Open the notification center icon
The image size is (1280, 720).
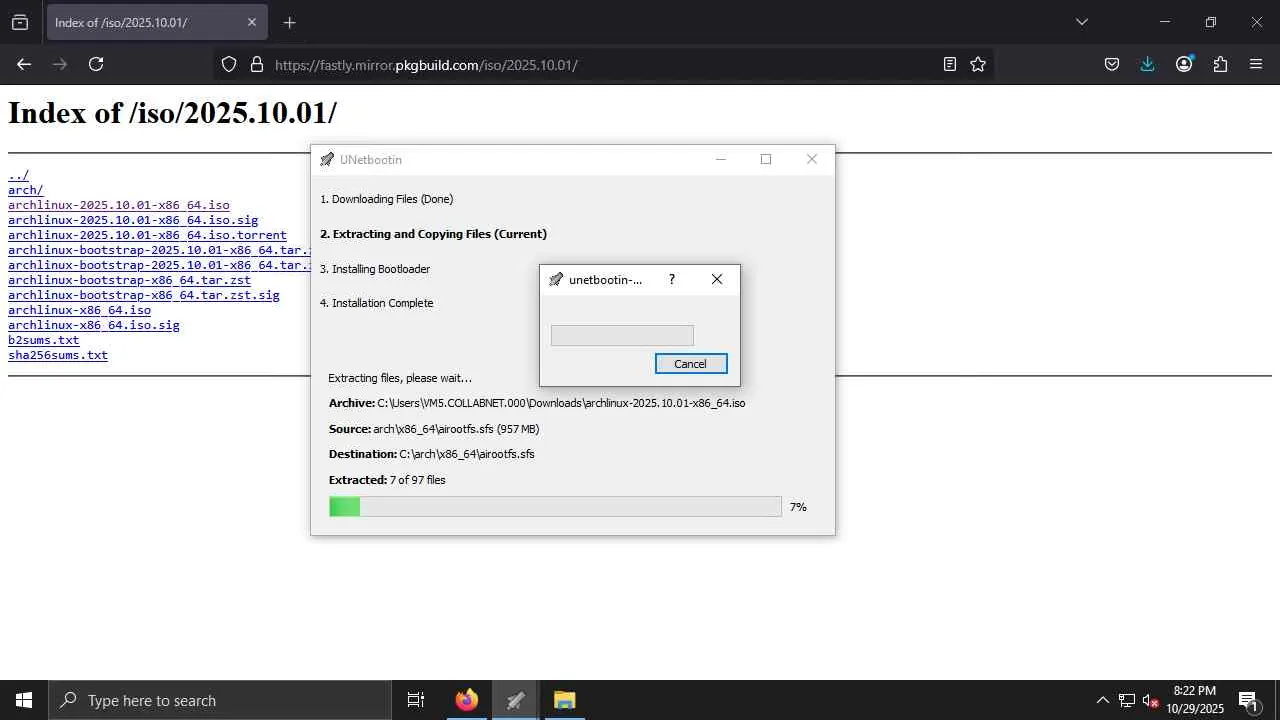pyautogui.click(x=1248, y=700)
